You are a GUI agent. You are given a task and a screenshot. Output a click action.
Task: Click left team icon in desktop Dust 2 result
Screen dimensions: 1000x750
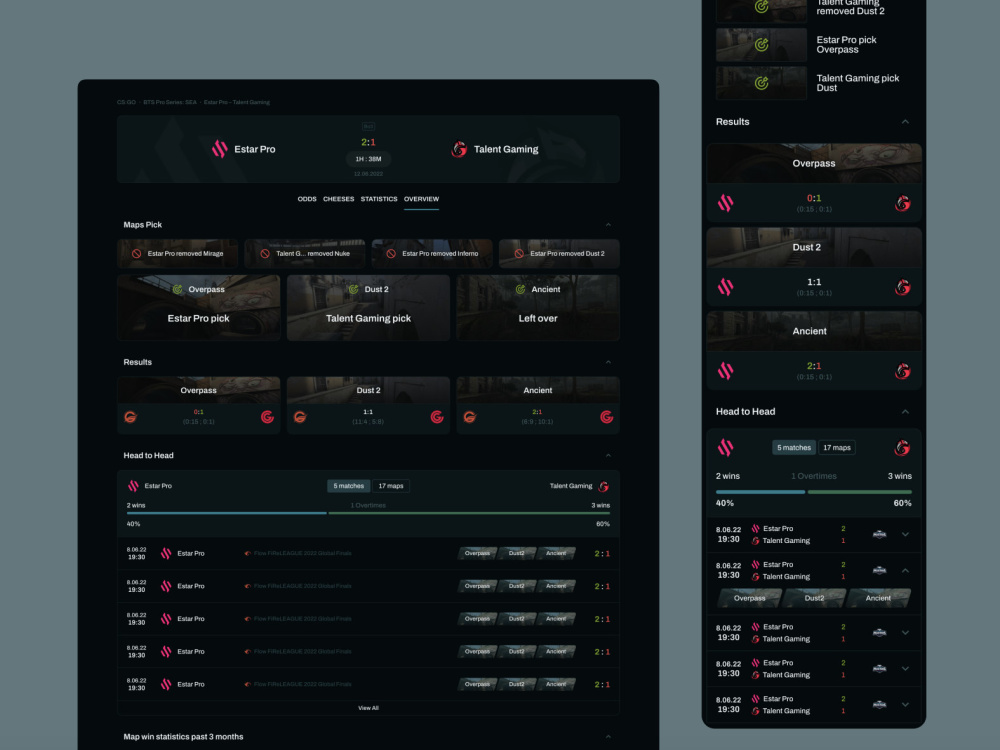[300, 417]
